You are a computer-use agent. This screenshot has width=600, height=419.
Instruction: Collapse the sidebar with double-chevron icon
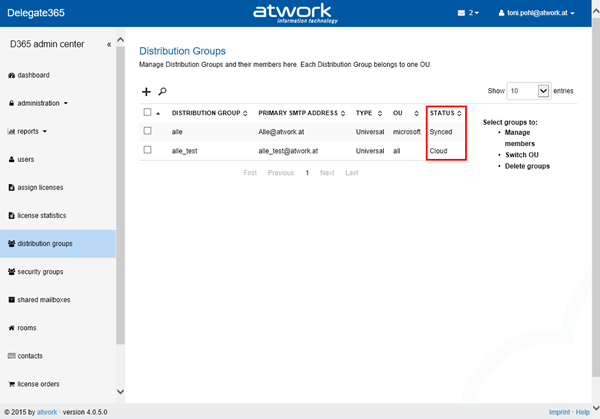(109, 44)
